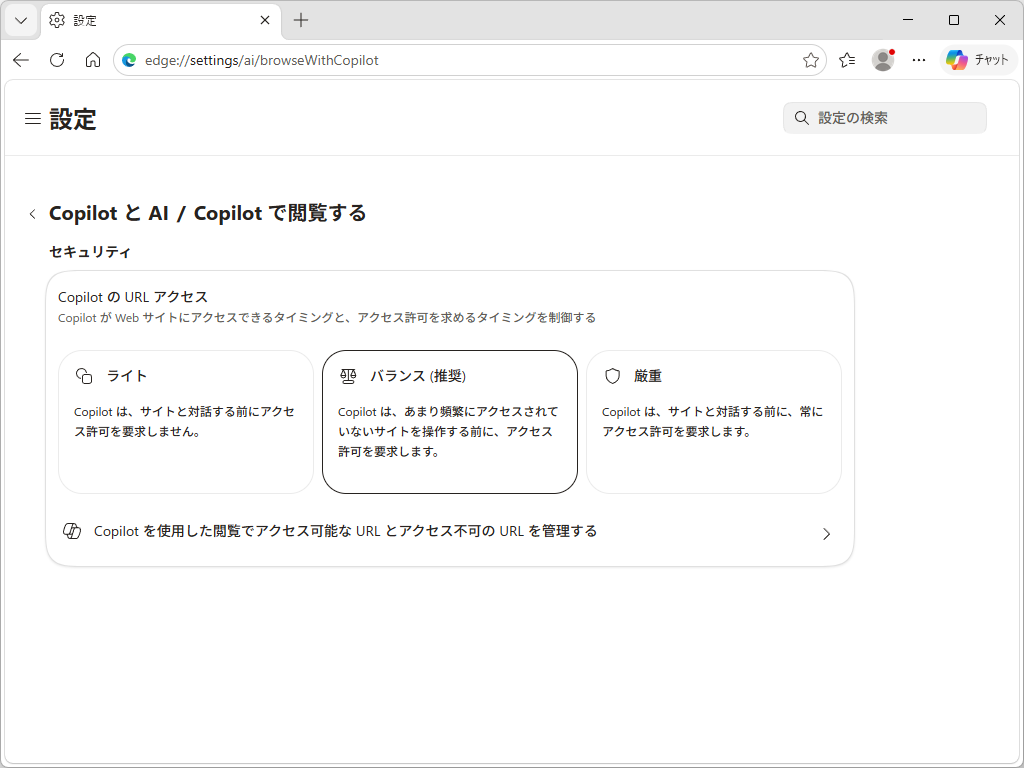Expand the URL management chevron

[x=826, y=534]
